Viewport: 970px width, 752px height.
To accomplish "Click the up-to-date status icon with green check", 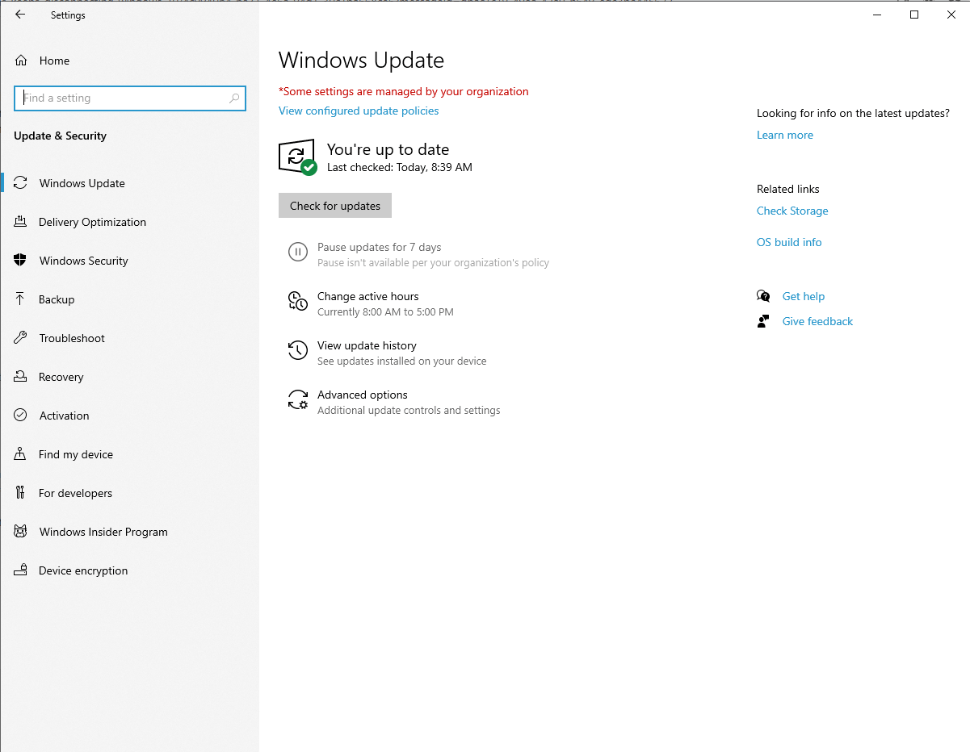I will [298, 158].
